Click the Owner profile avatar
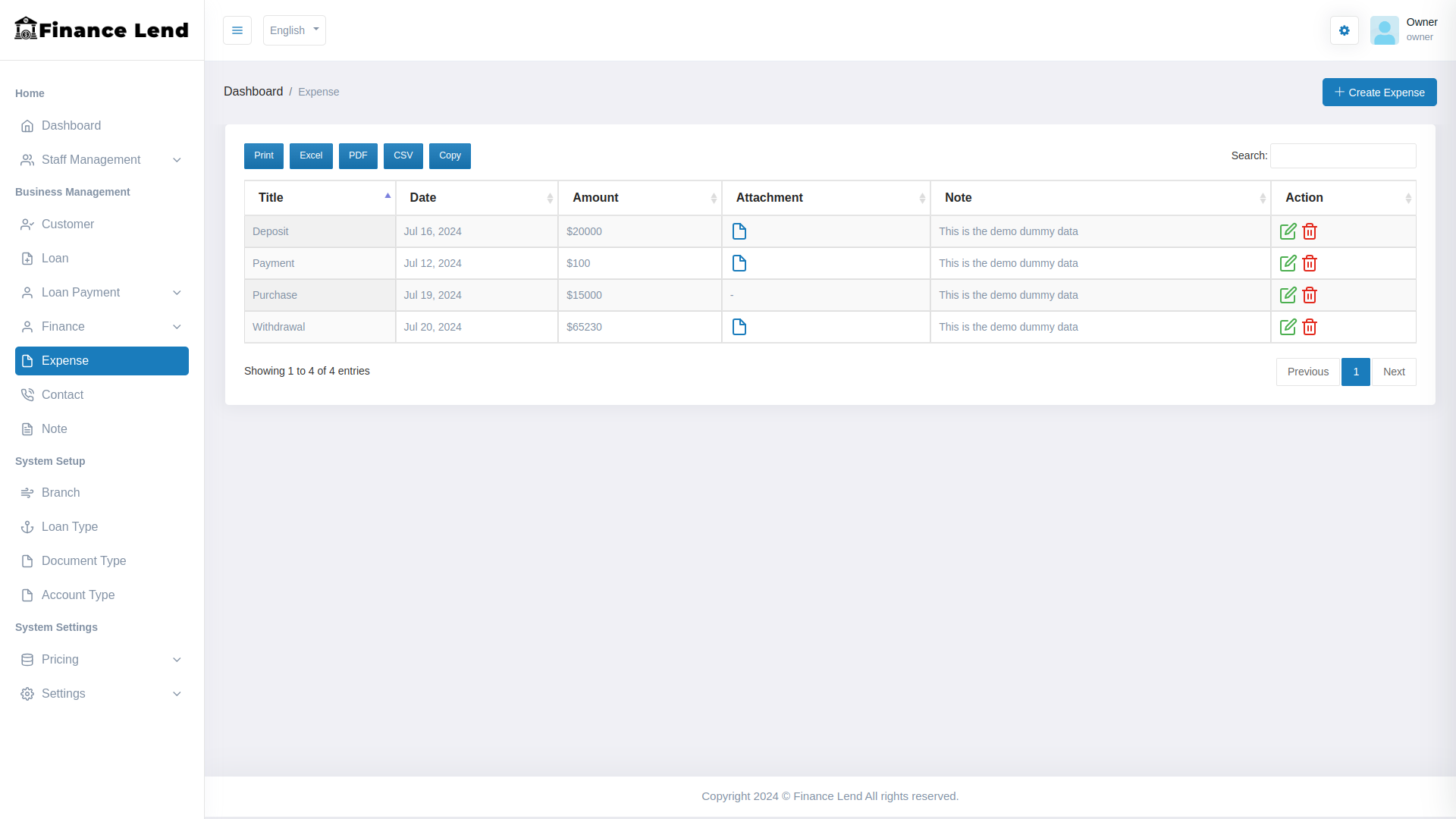Image resolution: width=1456 pixels, height=819 pixels. [1384, 30]
